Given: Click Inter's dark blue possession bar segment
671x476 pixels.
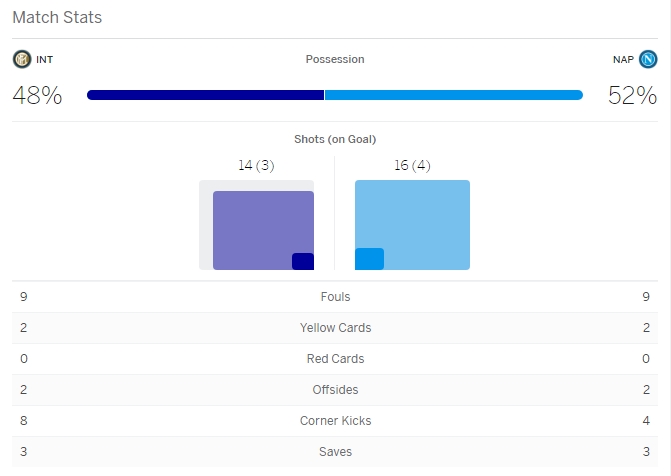Looking at the screenshot, I should pyautogui.click(x=205, y=95).
